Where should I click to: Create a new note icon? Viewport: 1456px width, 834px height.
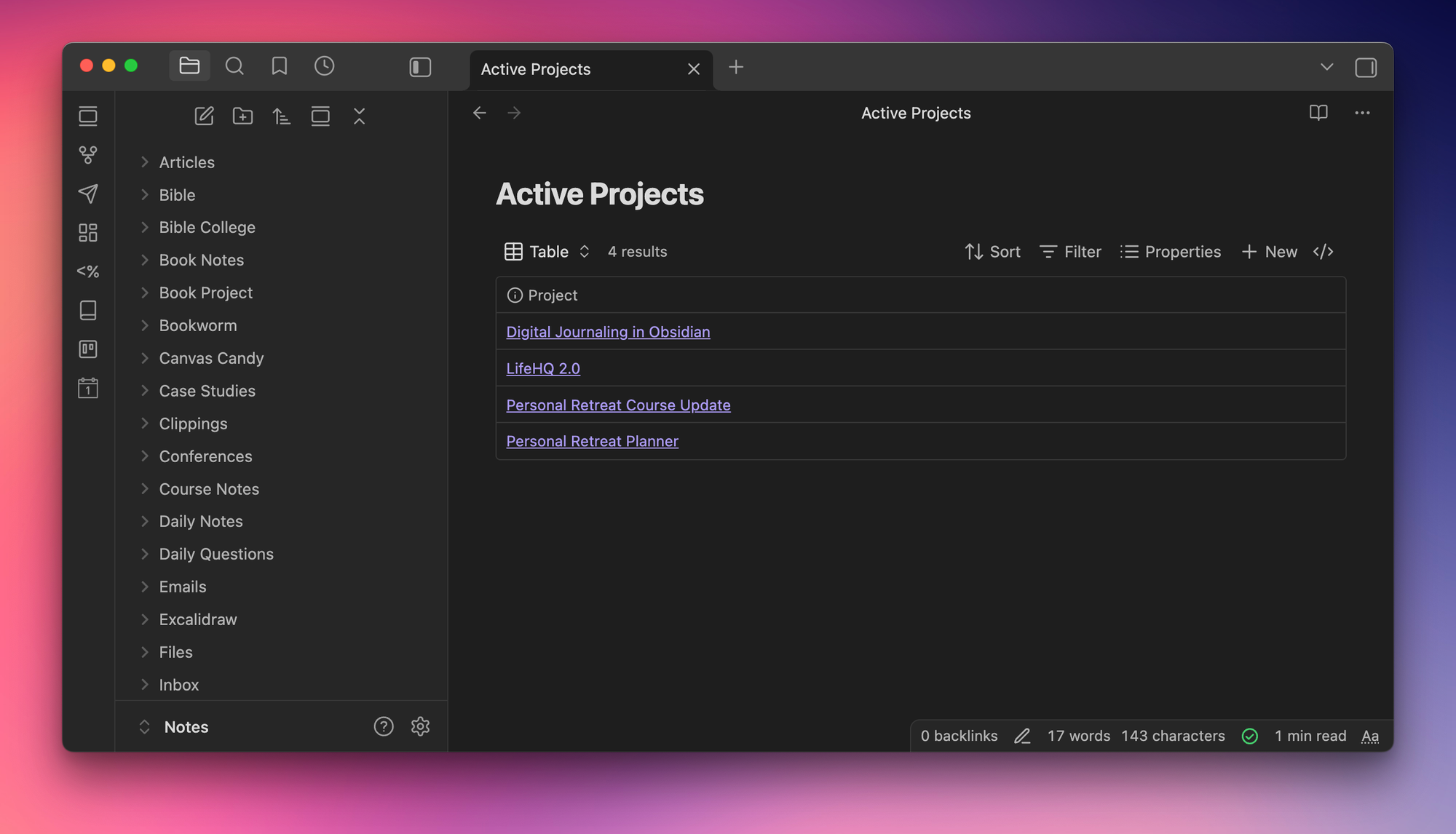click(x=204, y=116)
